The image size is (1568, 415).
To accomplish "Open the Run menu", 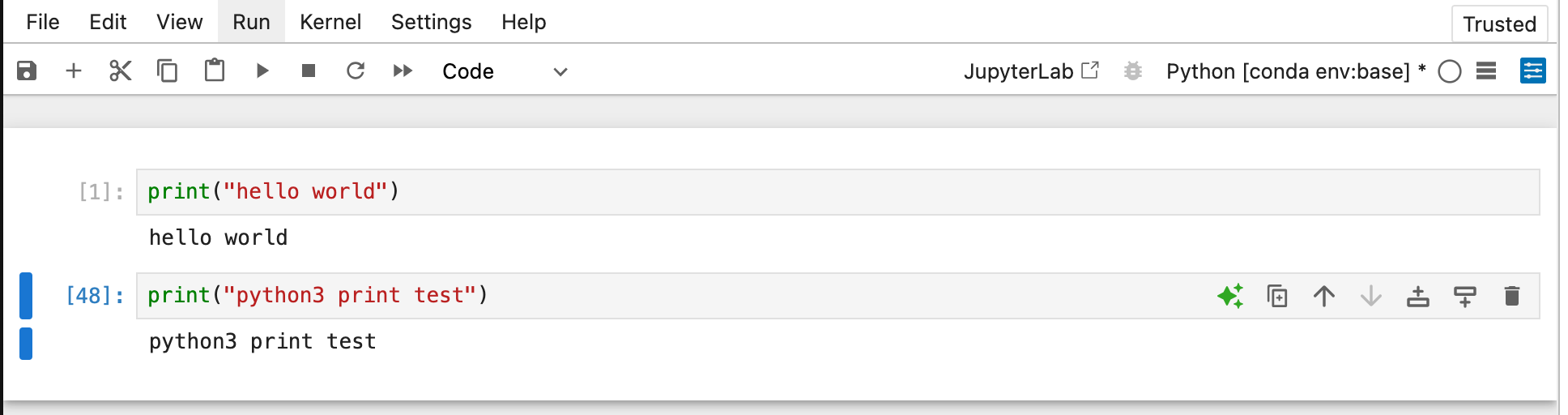I will coord(251,22).
